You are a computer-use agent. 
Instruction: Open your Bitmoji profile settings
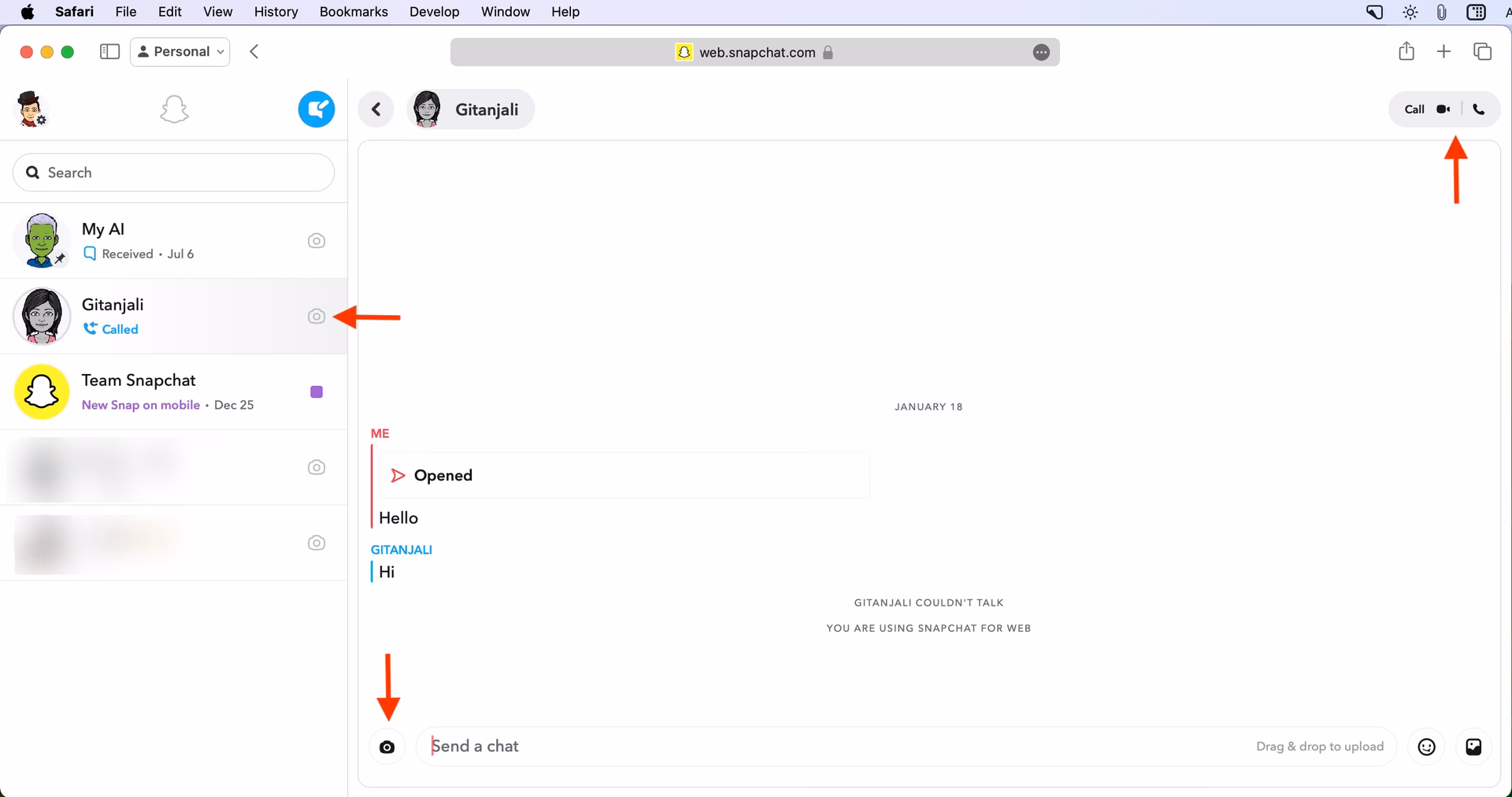point(31,109)
